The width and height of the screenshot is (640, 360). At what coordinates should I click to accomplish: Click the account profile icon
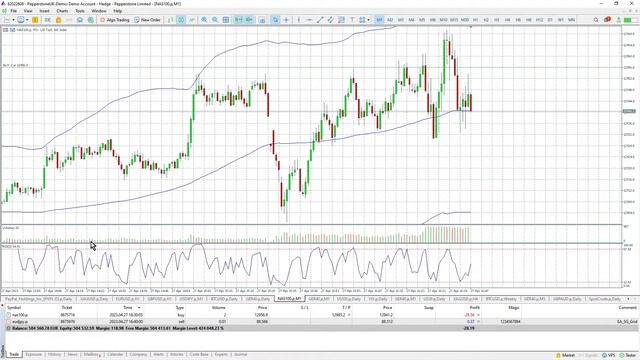pos(619,20)
